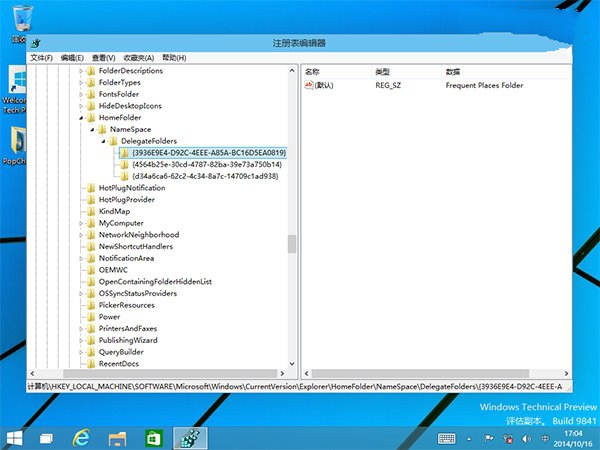Click the Power folder icon

pos(91,317)
